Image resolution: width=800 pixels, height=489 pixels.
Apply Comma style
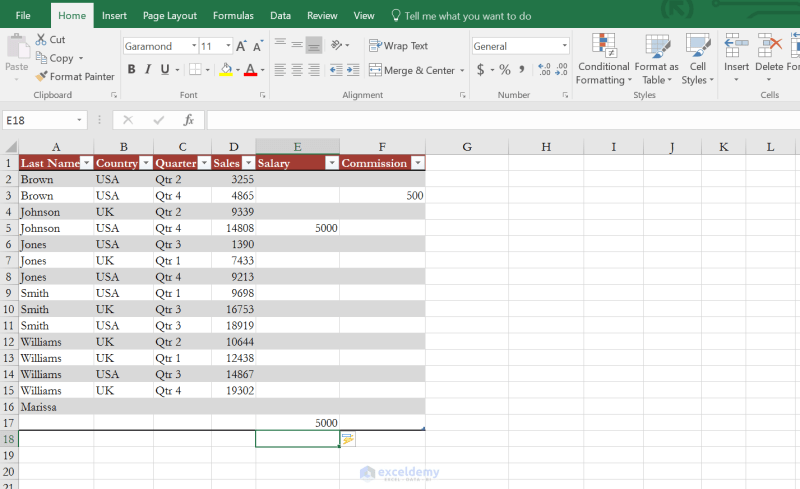(x=522, y=69)
